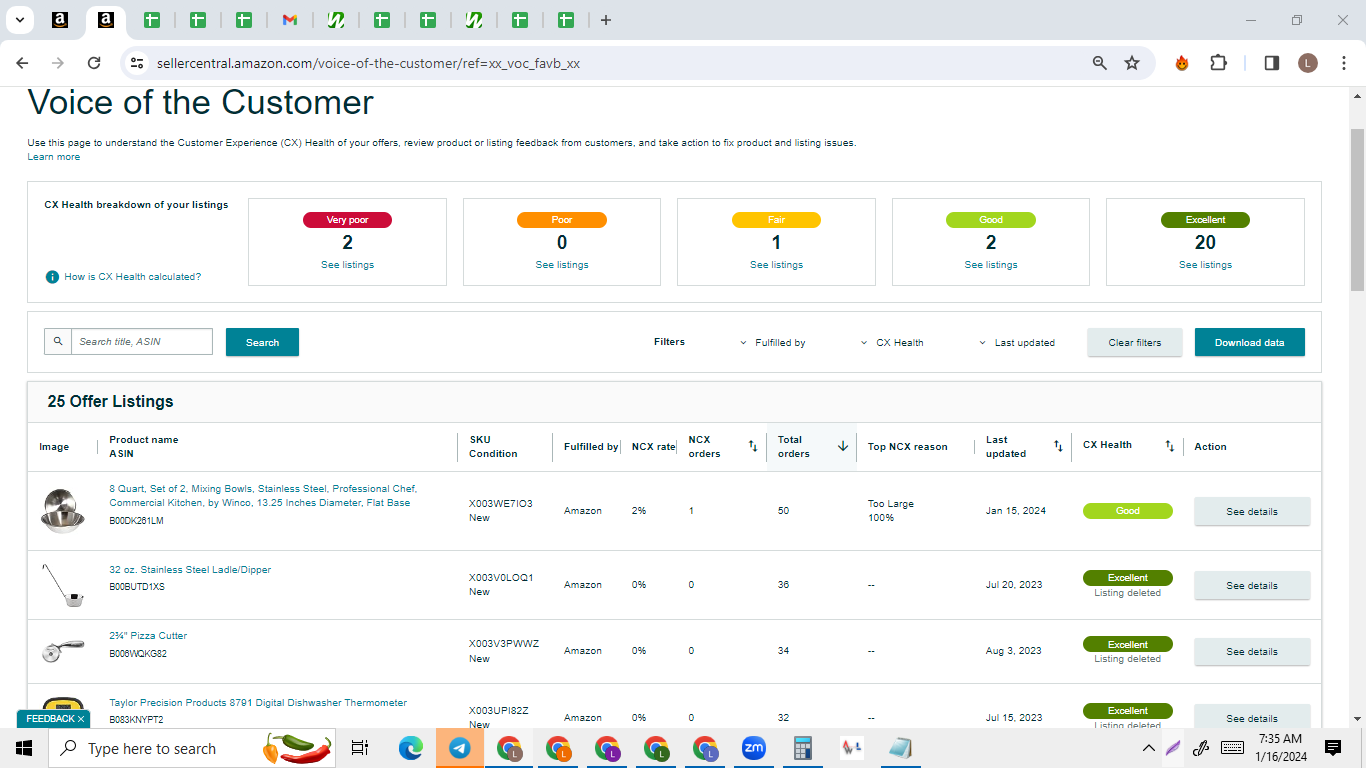
Task: Expand the CX Health filter
Action: click(892, 343)
